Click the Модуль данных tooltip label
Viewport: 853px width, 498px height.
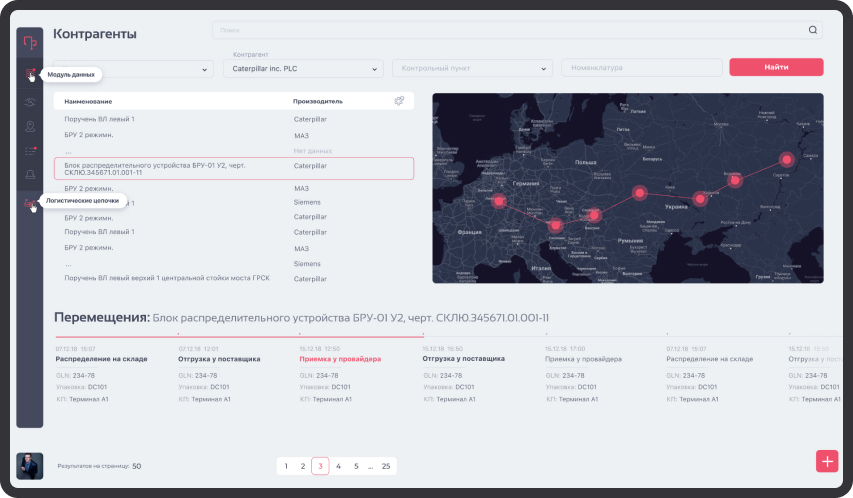(71, 75)
